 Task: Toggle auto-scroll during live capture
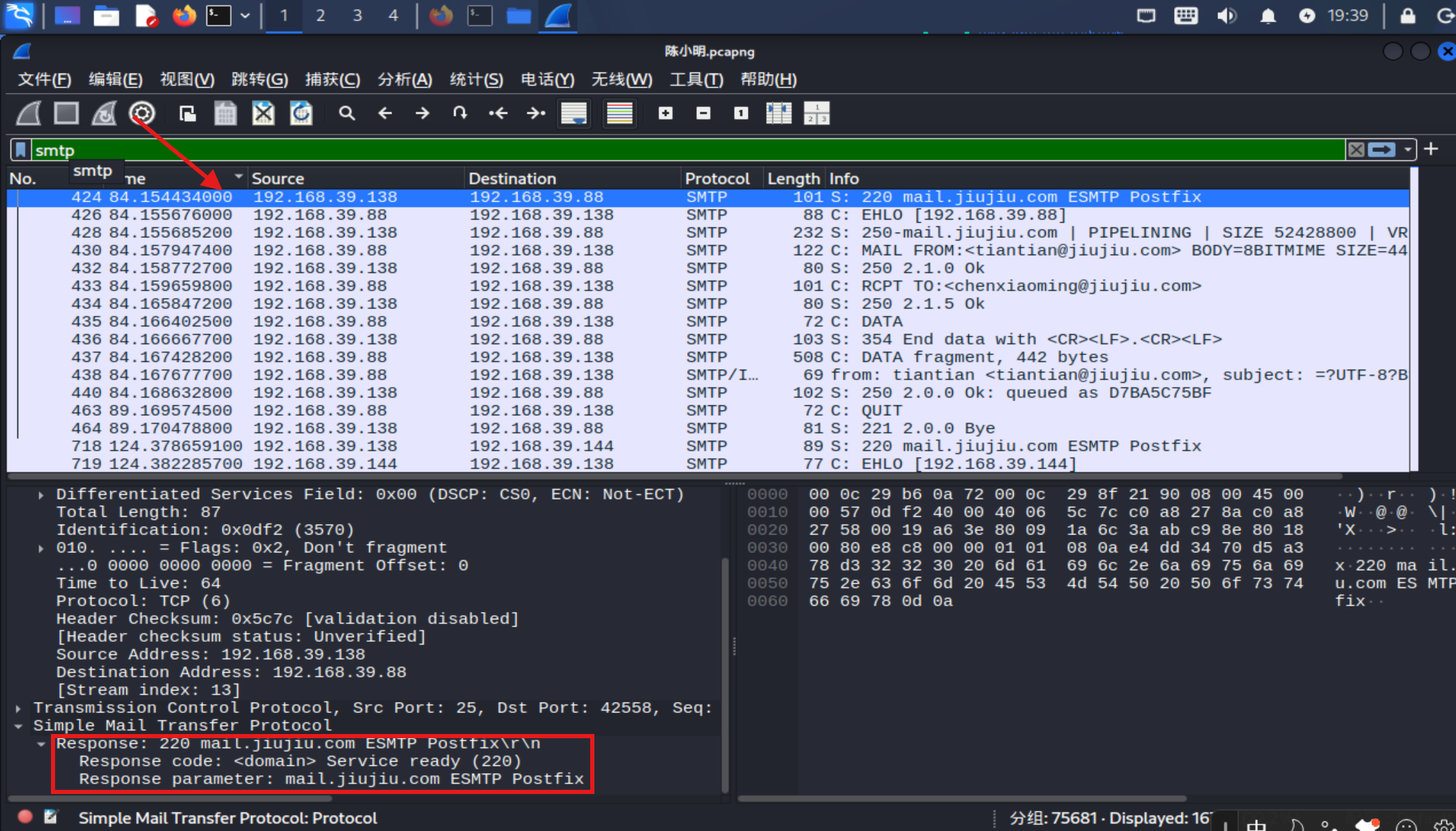tap(574, 113)
